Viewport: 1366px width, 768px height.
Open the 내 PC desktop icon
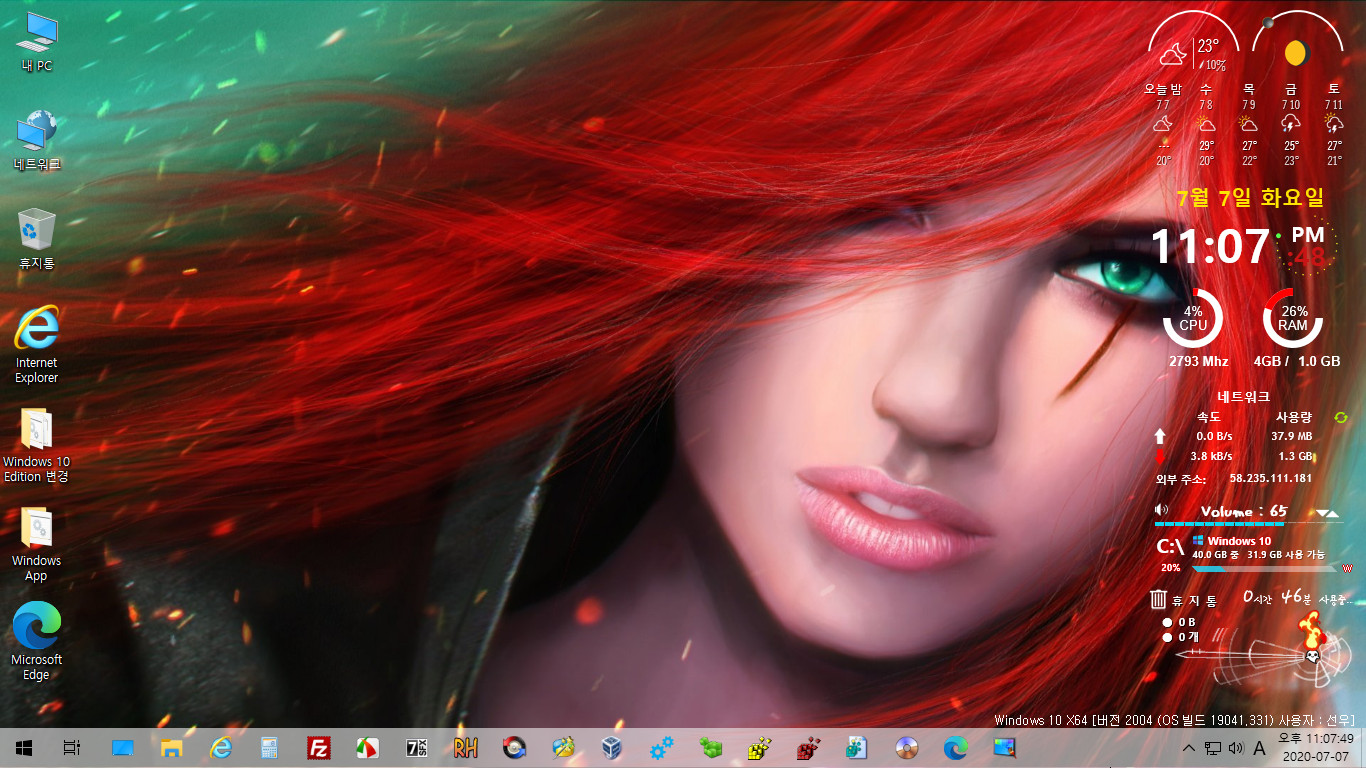[x=37, y=43]
